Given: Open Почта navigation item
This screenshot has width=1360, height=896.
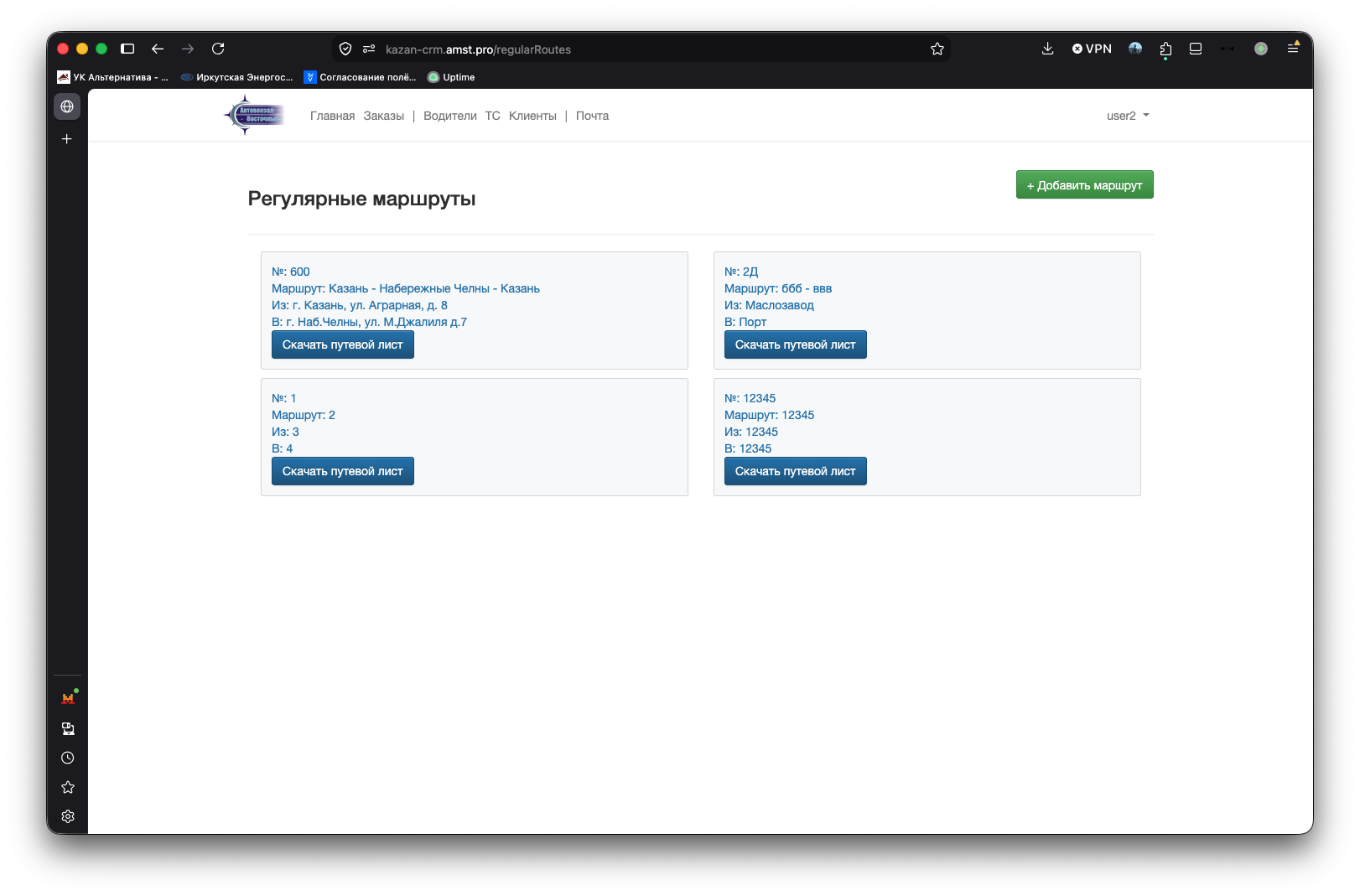Looking at the screenshot, I should (592, 116).
